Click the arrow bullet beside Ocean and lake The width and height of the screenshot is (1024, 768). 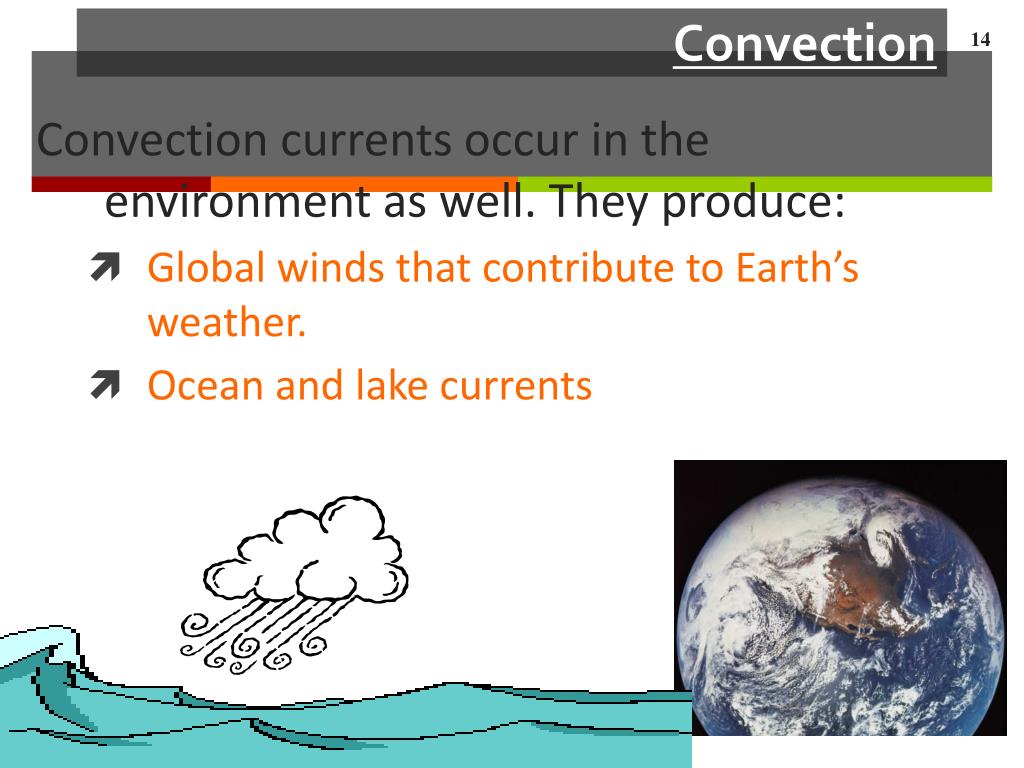pyautogui.click(x=105, y=384)
